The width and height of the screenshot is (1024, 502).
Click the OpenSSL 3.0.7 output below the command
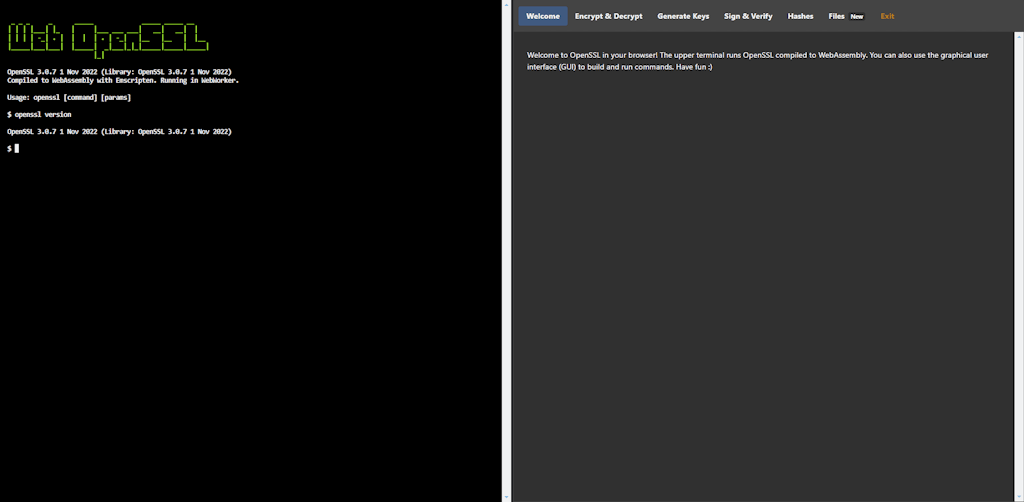(x=119, y=131)
